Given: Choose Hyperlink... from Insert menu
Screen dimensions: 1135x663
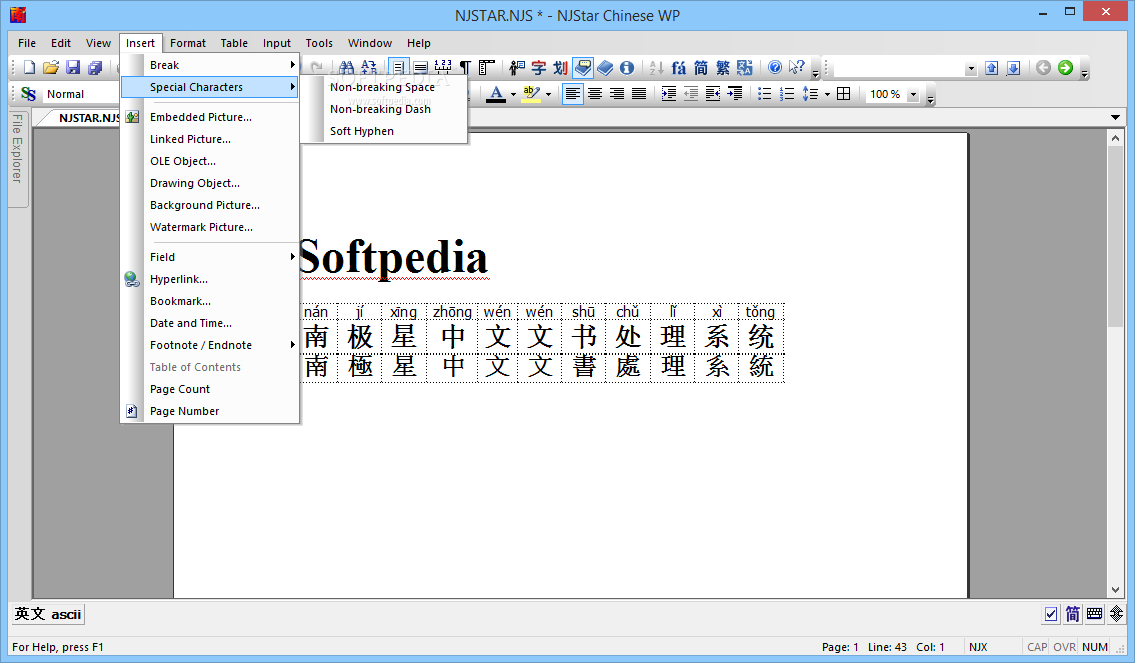Looking at the screenshot, I should [x=210, y=279].
